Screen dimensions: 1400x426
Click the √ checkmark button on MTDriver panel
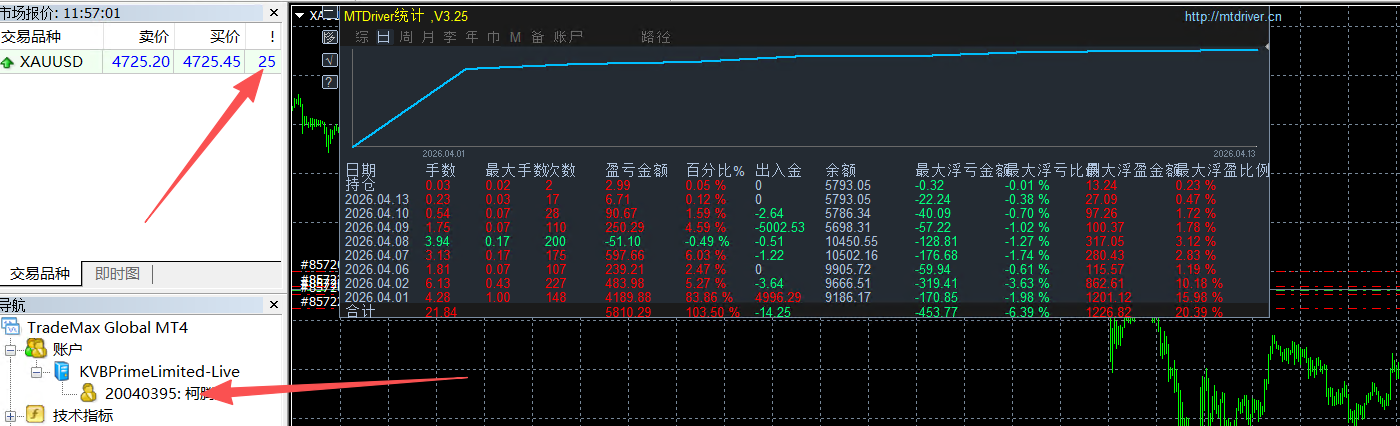click(x=330, y=59)
